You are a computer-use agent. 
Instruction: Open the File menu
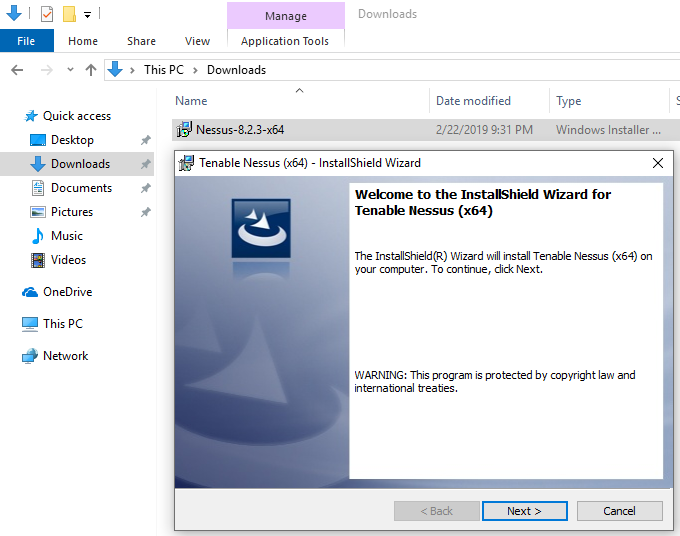pyautogui.click(x=26, y=41)
